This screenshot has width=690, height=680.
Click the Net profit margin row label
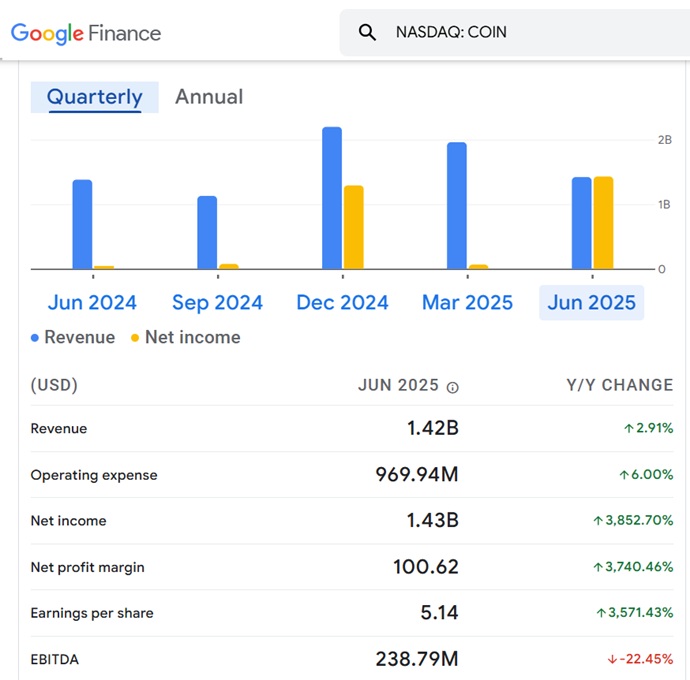pyautogui.click(x=88, y=567)
